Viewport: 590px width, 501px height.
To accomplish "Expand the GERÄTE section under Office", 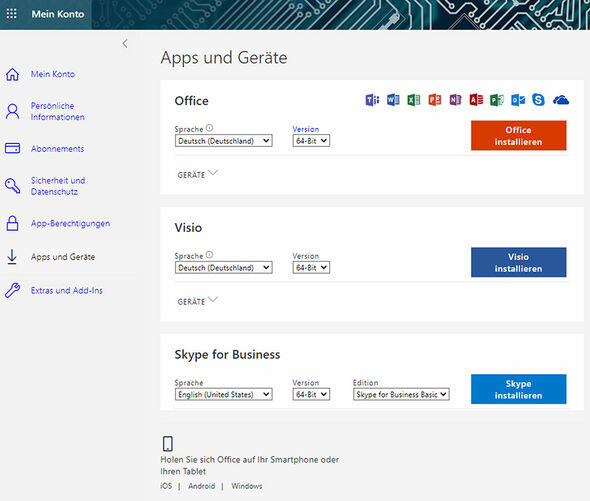I will (198, 174).
